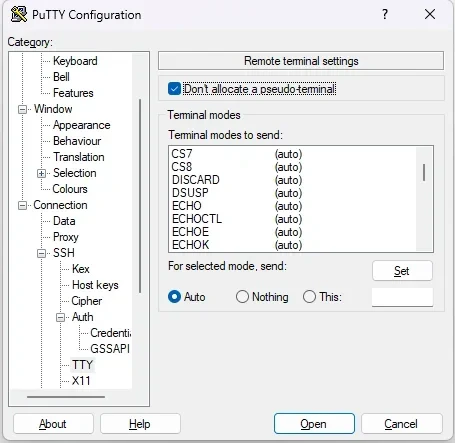Viewport: 455px width, 443px height.
Task: Click the PuTTY icon in the title bar
Action: (x=19, y=14)
